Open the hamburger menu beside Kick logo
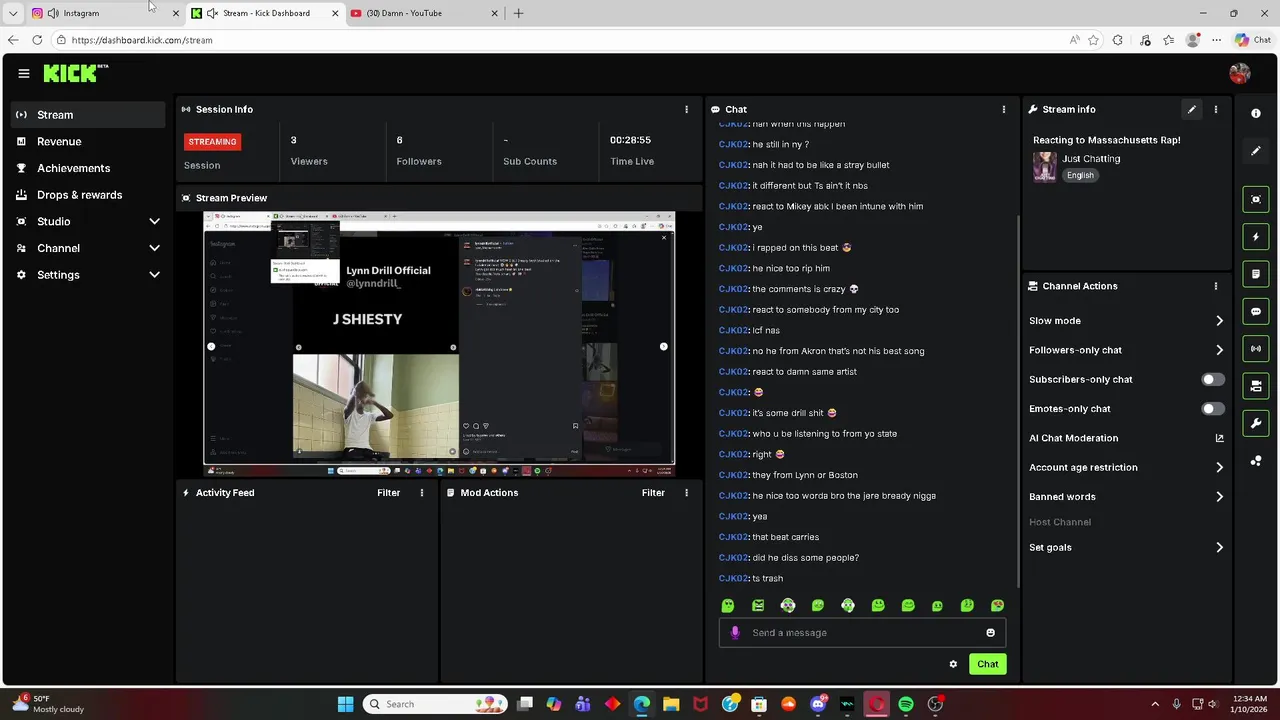 (23, 73)
